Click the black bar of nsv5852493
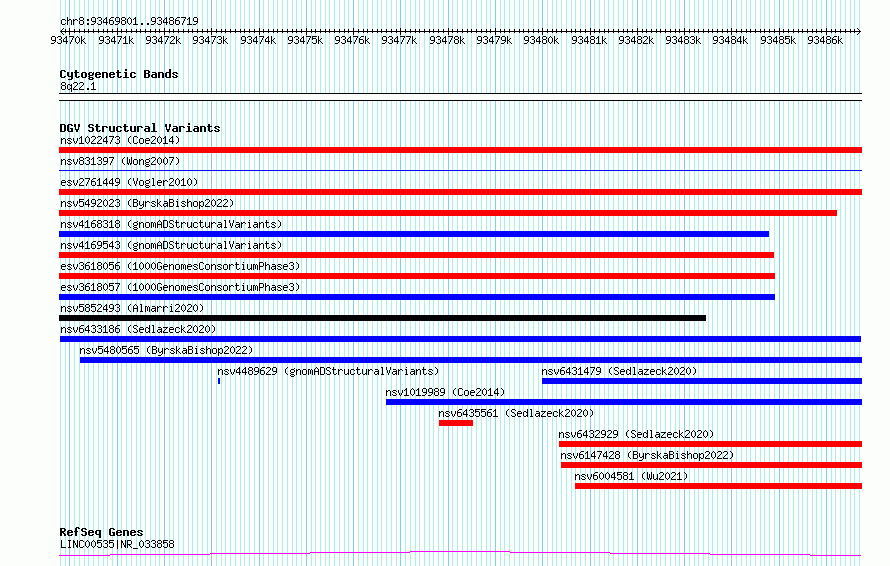 coord(383,318)
